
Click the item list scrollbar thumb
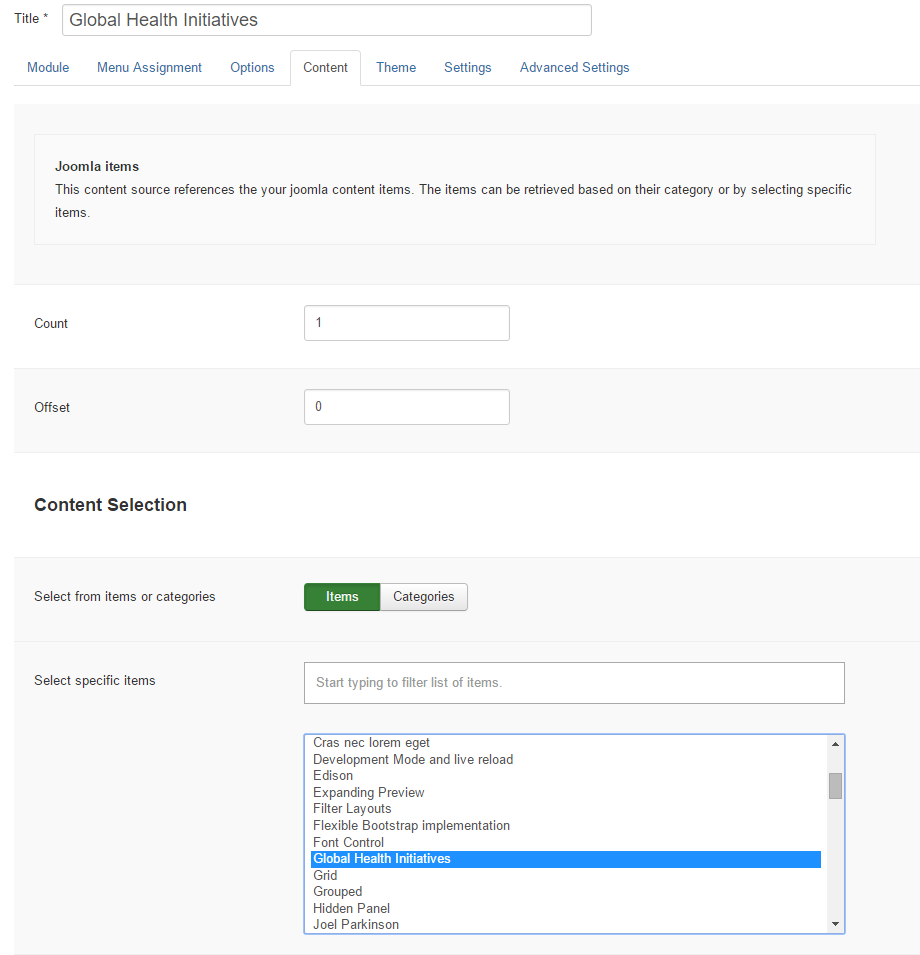click(835, 786)
